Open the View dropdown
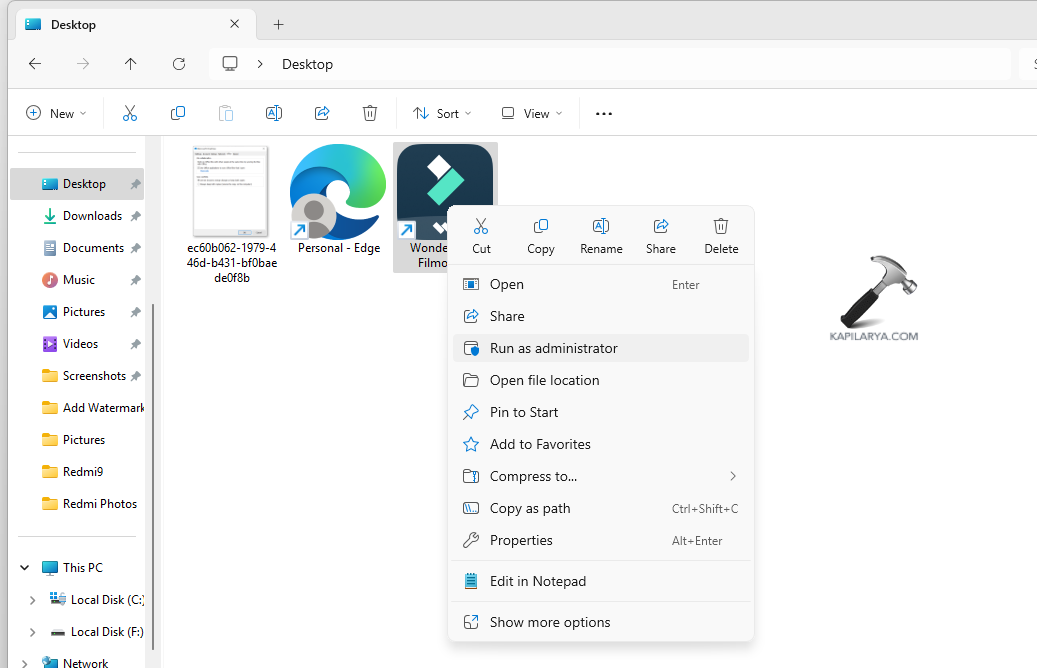 [531, 113]
